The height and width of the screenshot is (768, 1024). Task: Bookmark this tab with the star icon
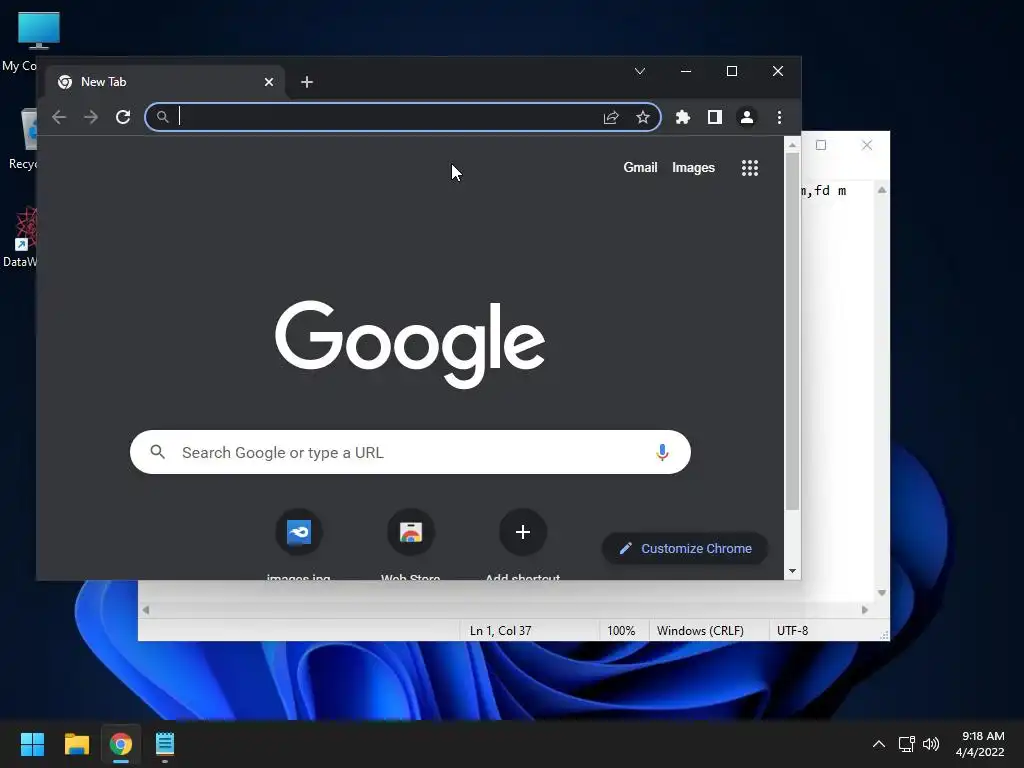(x=643, y=117)
